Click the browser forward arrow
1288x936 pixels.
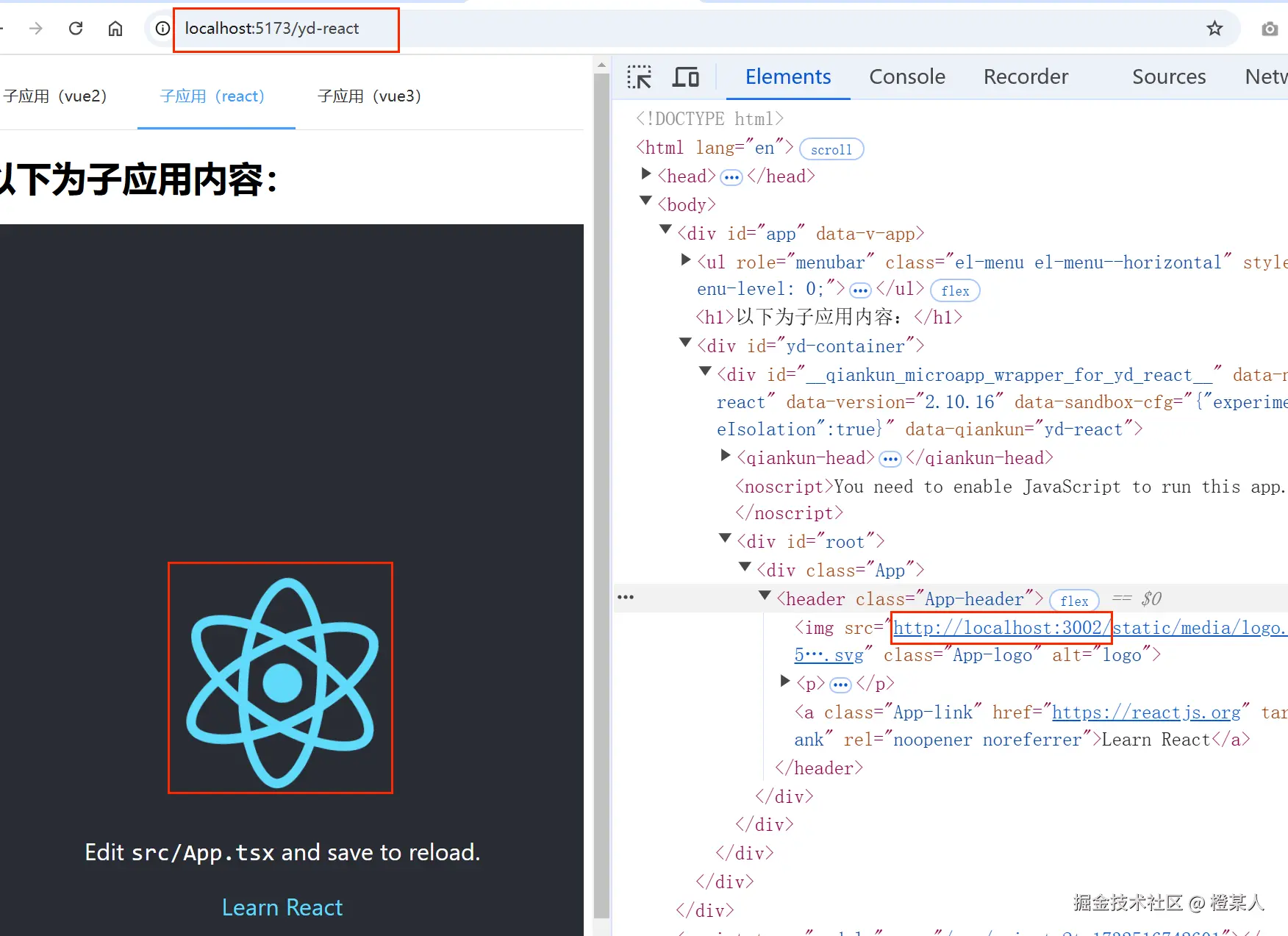coord(35,29)
